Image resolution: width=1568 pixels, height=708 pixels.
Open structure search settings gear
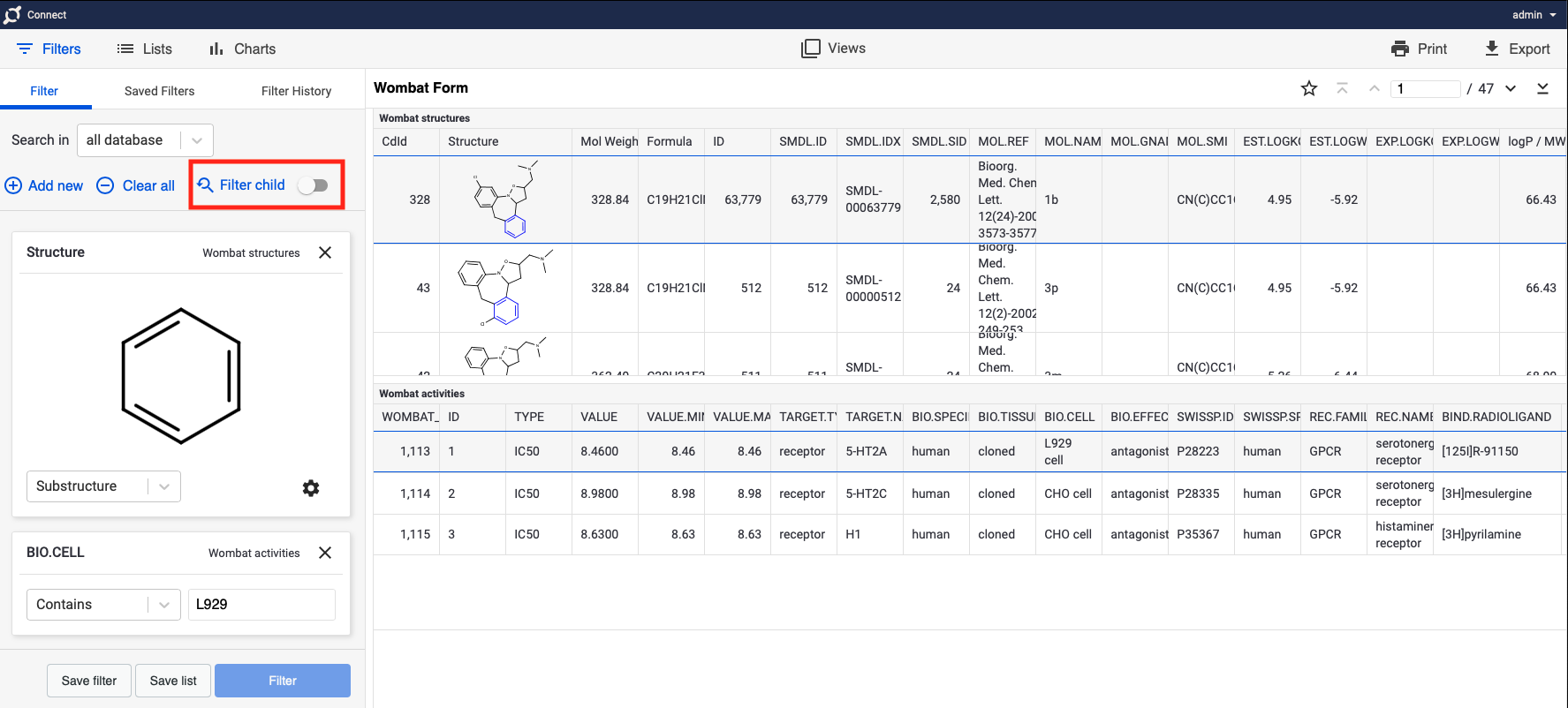pos(311,488)
